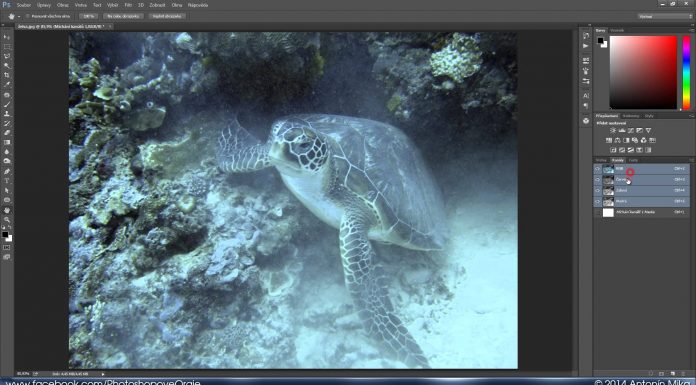Image resolution: width=696 pixels, height=385 pixels.
Task: Select the Eyedropper tool
Action: [x=7, y=84]
